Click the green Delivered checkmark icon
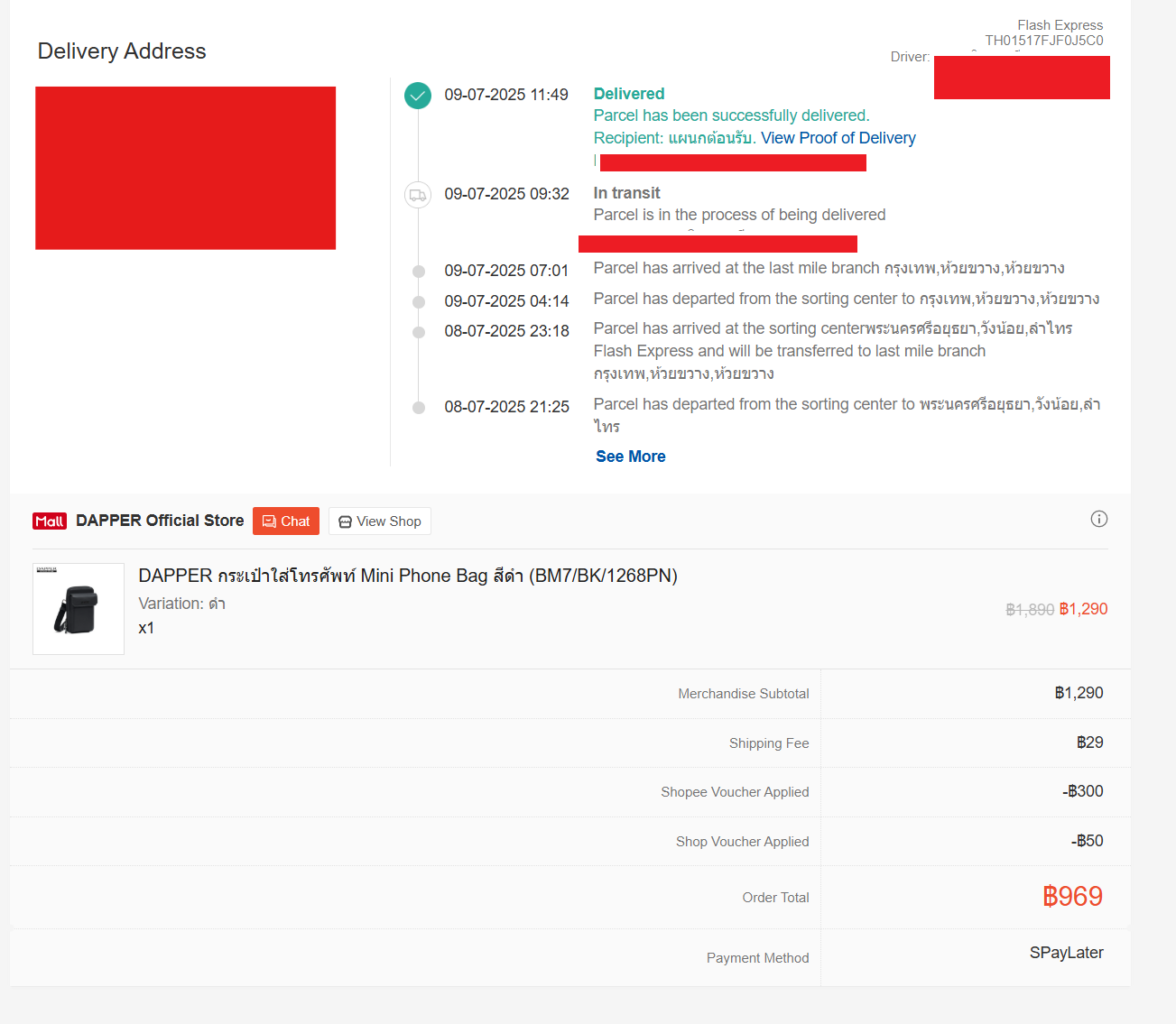Viewport: 1176px width, 1024px height. click(x=418, y=96)
